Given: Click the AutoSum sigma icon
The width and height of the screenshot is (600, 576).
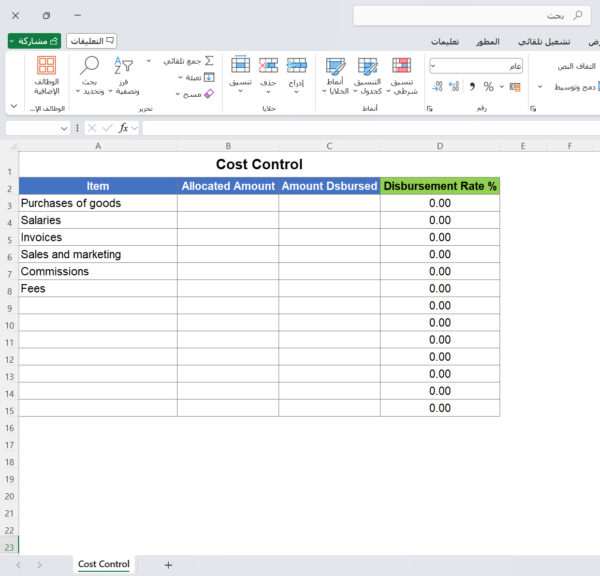Looking at the screenshot, I should click(208, 61).
